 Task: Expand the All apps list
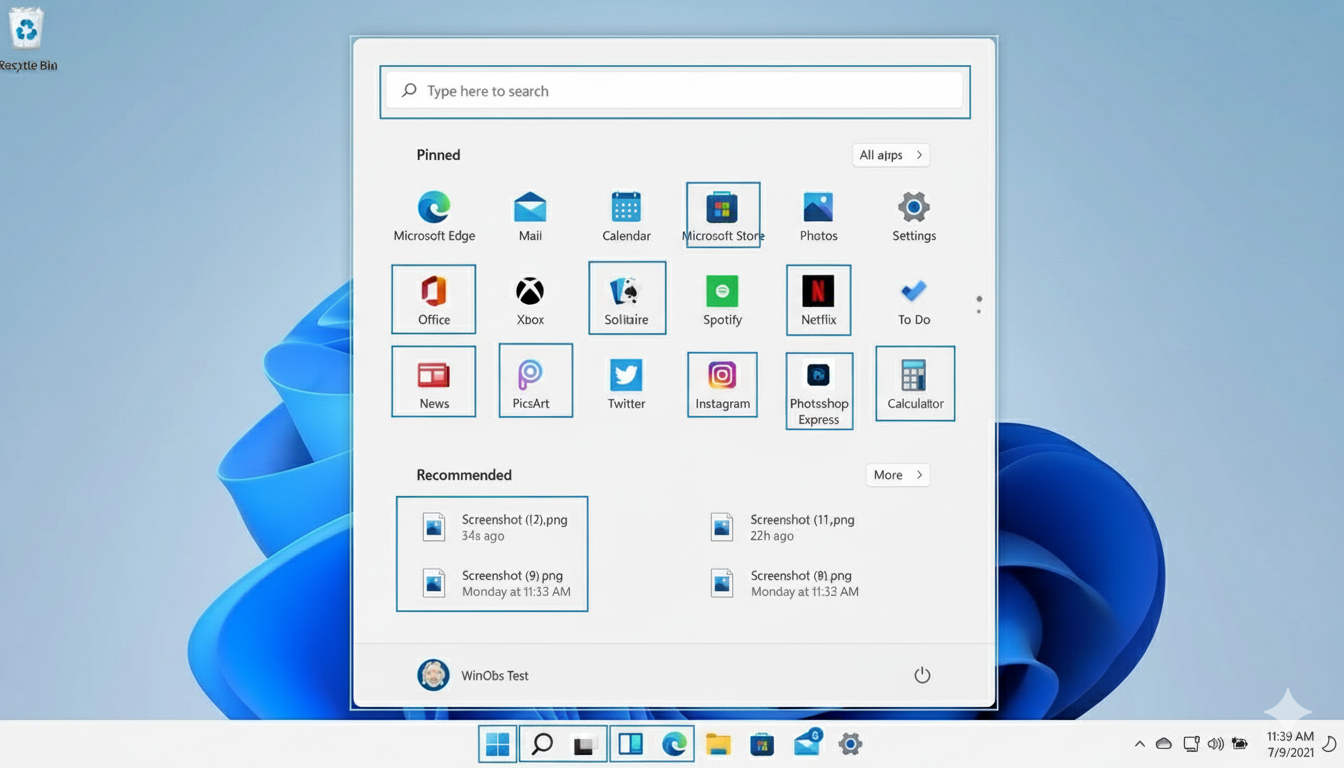point(890,155)
